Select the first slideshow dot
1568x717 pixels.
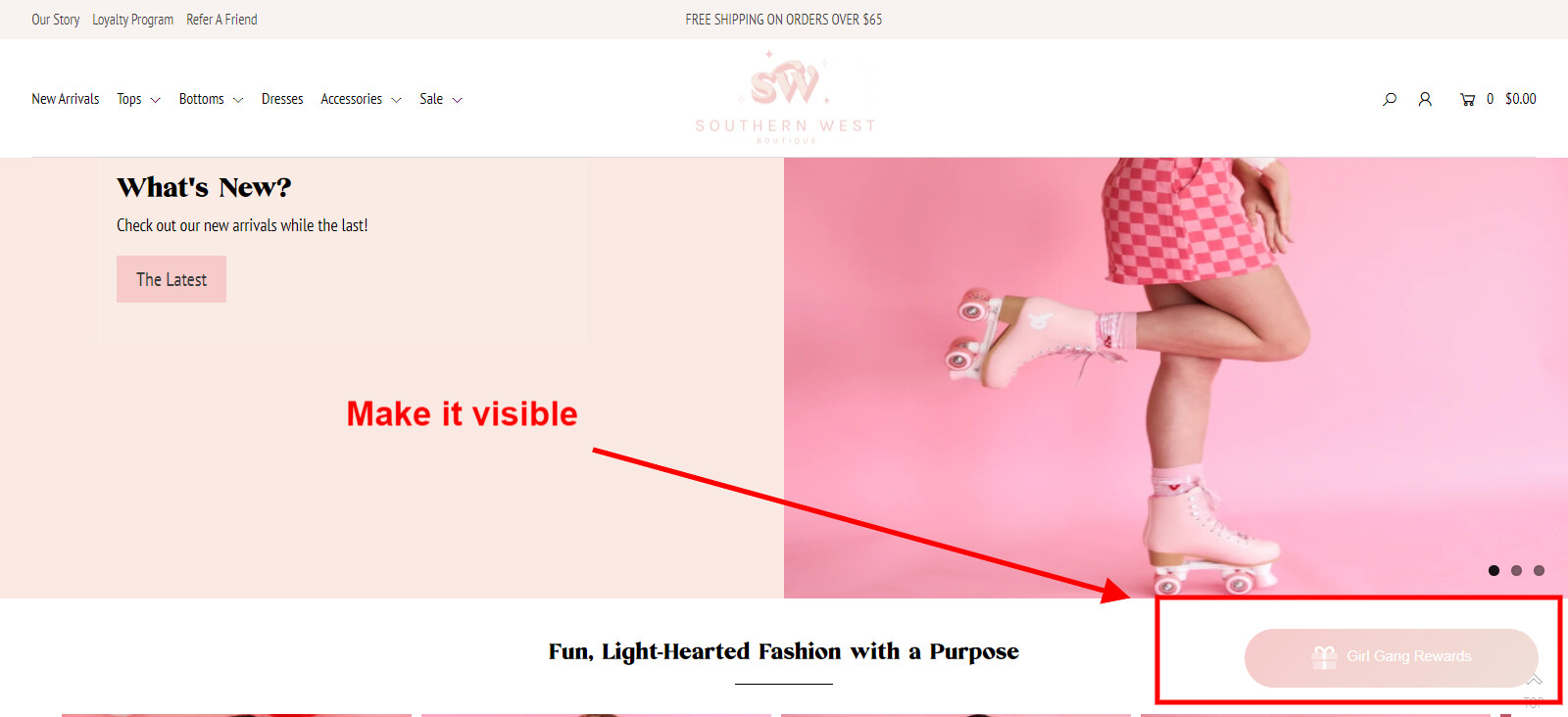pos(1494,570)
